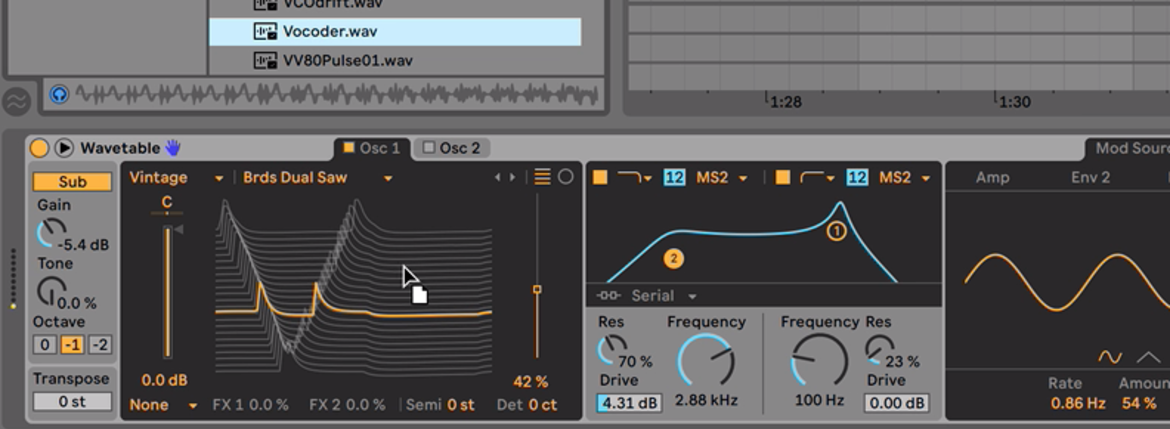
Task: Click filter 1 Drive 4.31 dB field
Action: point(629,404)
